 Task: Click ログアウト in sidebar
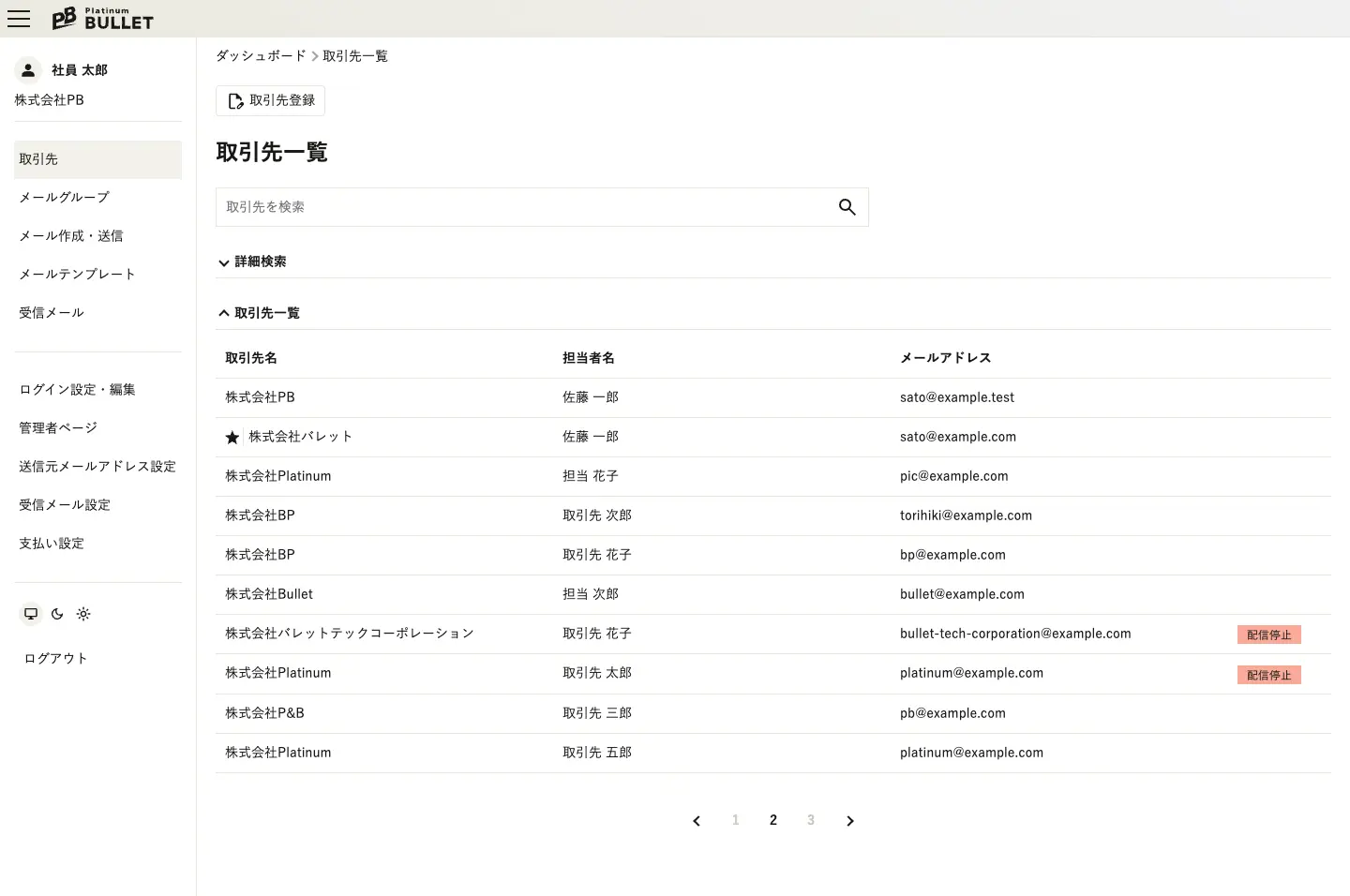click(56, 659)
